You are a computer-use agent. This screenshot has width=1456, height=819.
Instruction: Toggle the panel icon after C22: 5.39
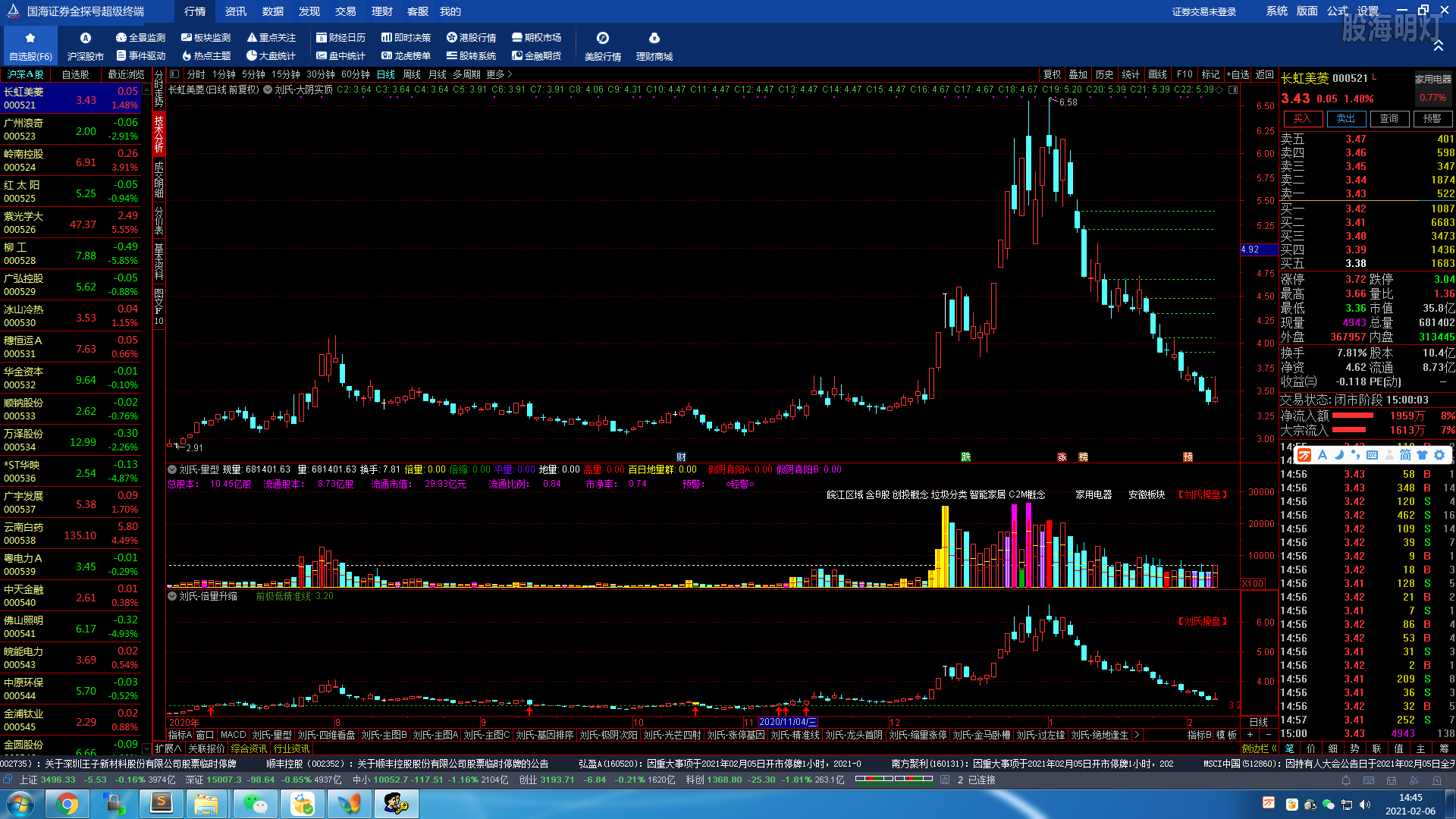[x=1234, y=89]
